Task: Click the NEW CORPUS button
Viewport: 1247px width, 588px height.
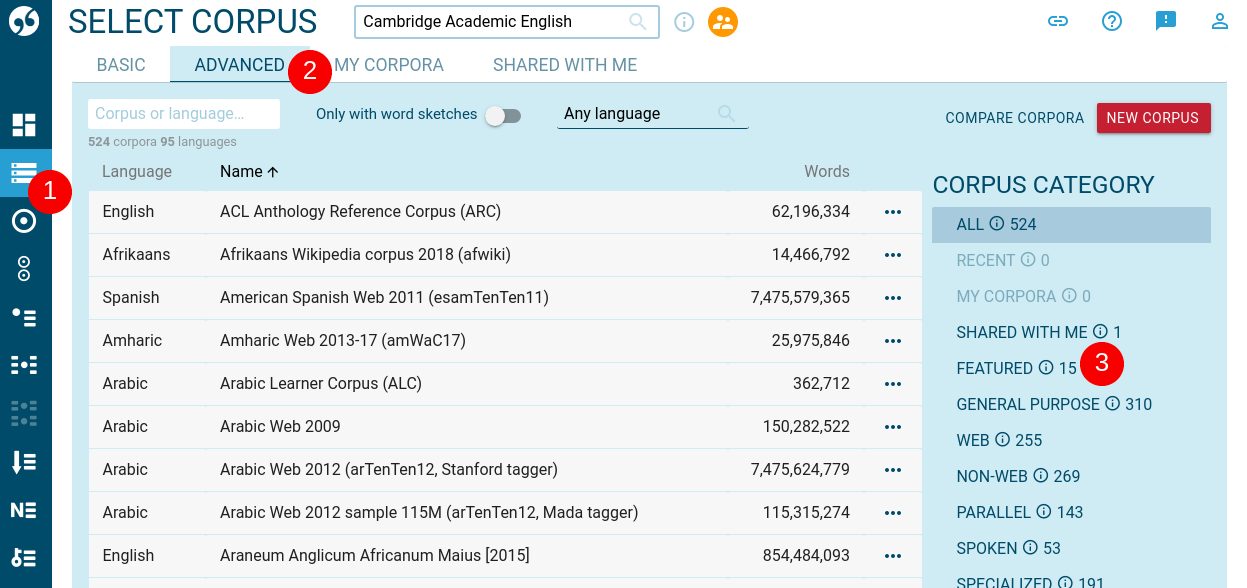Action: pos(1153,117)
